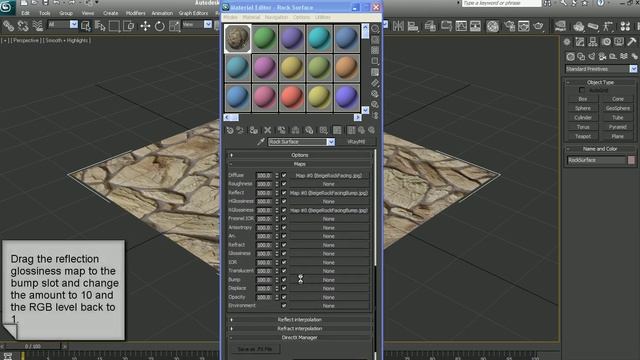Open Hierarchy panel tab icon
This screenshot has width=640, height=360.
pos(593,42)
